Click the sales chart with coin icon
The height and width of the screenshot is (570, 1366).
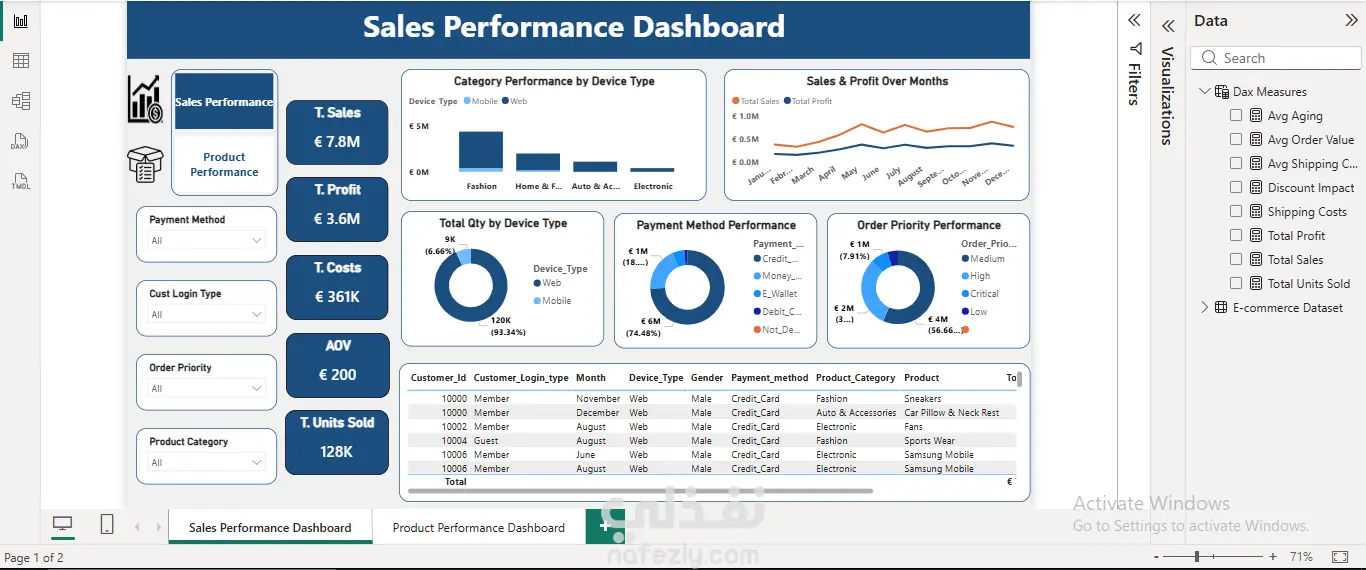point(145,99)
